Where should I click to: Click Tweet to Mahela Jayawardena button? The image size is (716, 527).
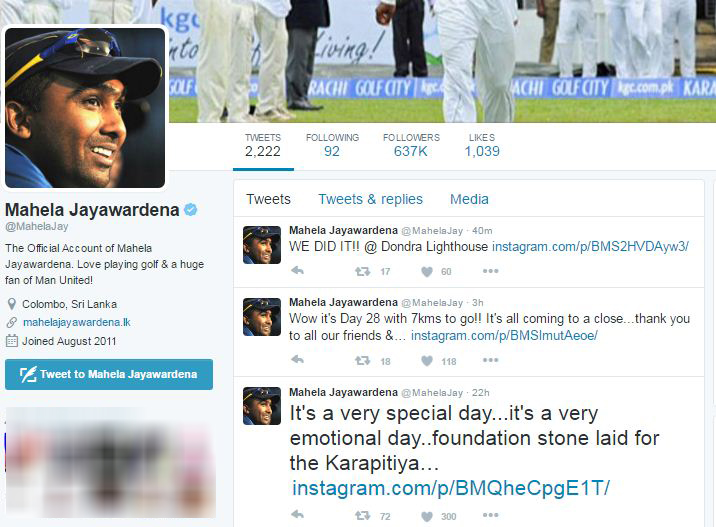(109, 374)
